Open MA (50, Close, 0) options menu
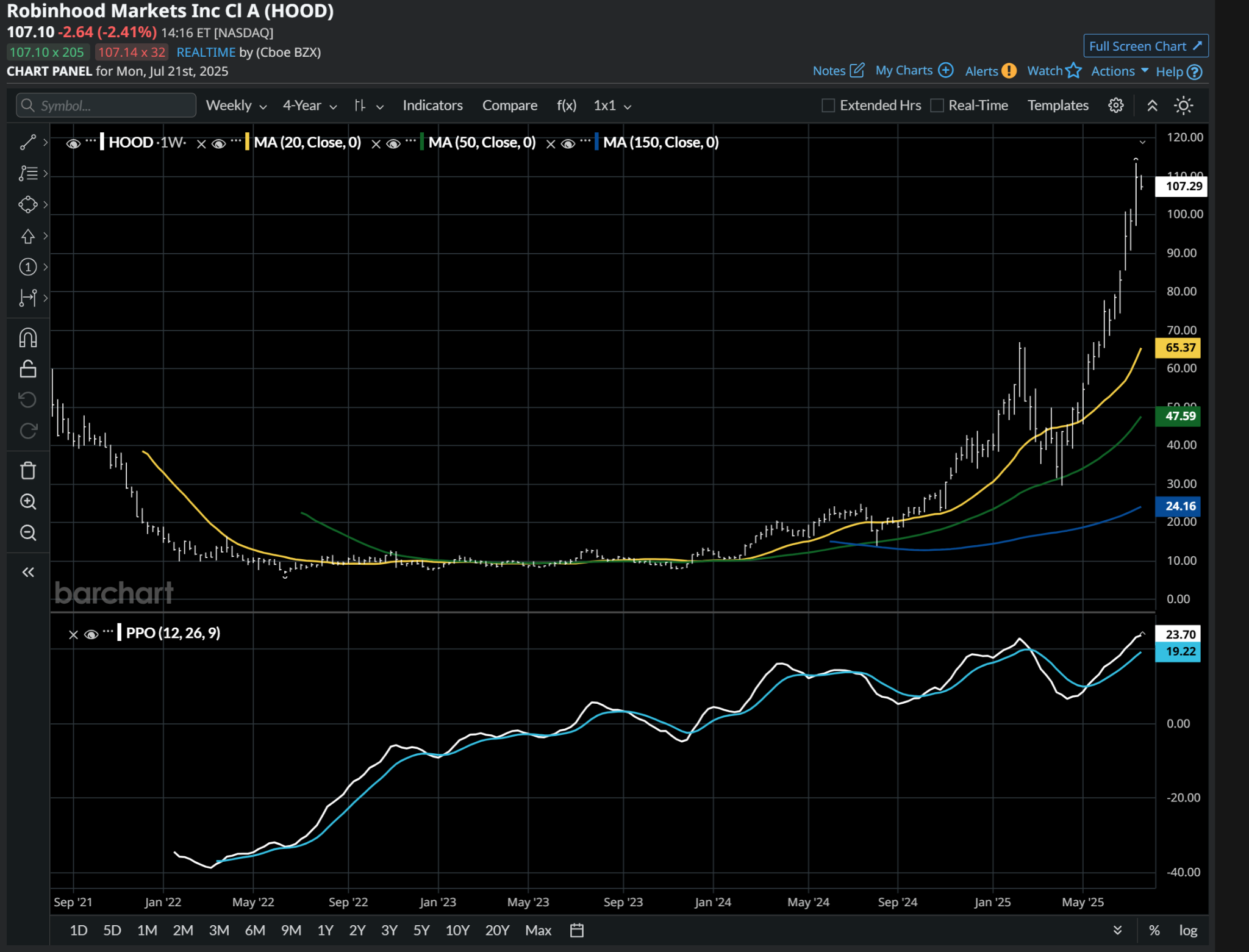Image resolution: width=1249 pixels, height=952 pixels. pyautogui.click(x=410, y=141)
